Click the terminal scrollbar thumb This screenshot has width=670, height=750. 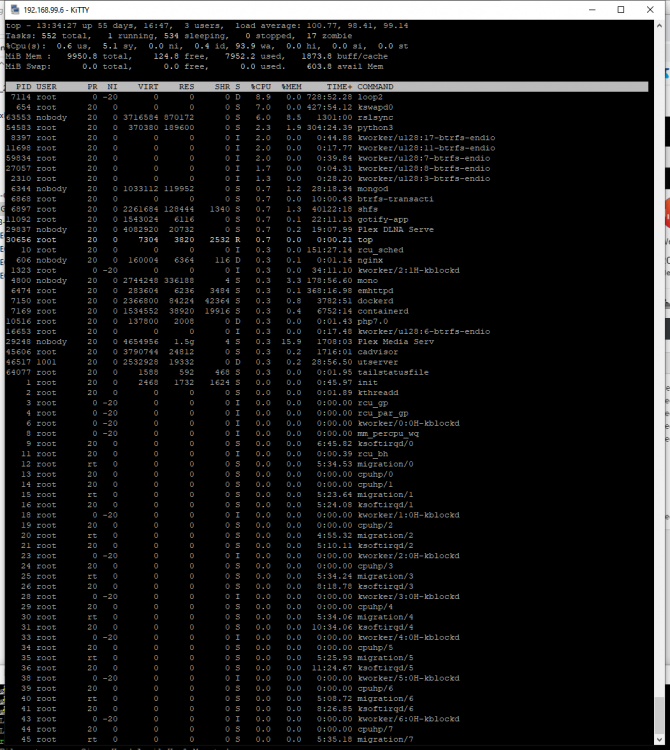659,715
